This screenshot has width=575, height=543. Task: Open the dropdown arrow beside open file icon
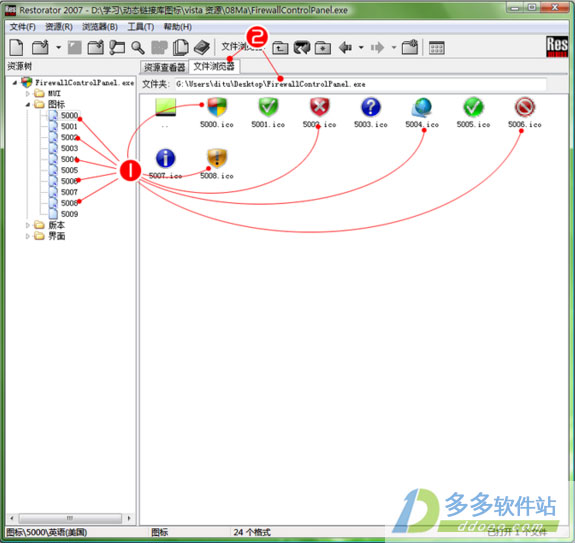click(58, 48)
